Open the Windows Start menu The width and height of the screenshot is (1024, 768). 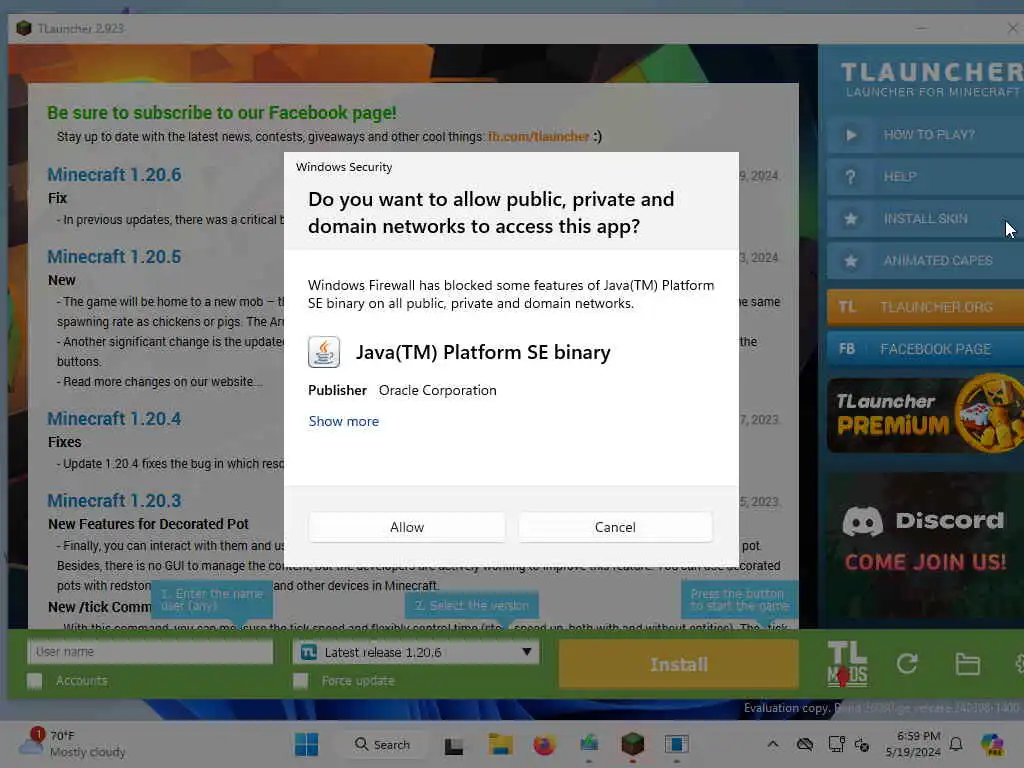(306, 744)
